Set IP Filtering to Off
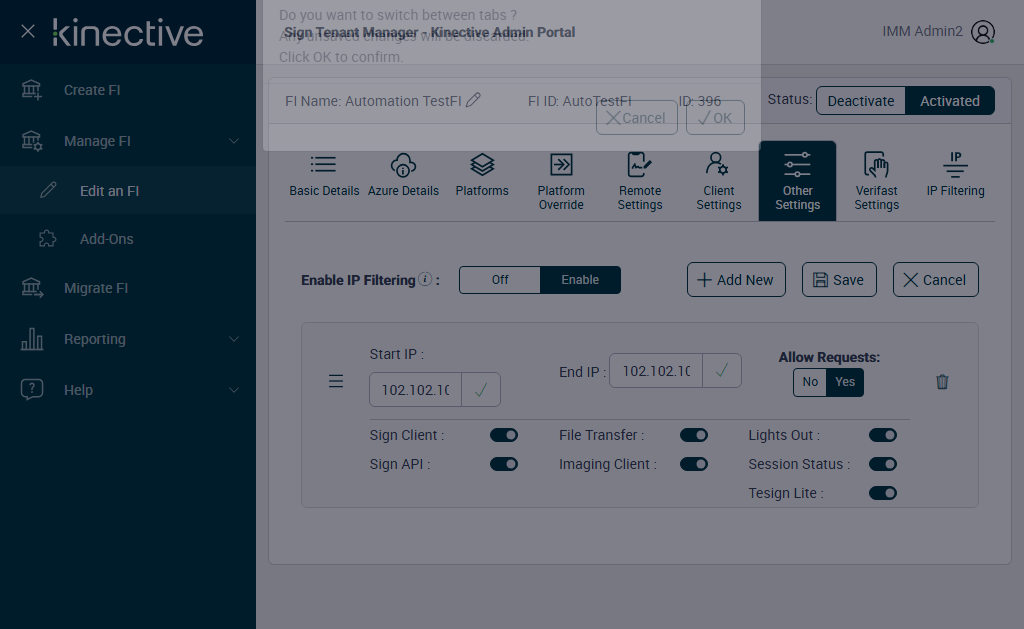 [x=500, y=280]
